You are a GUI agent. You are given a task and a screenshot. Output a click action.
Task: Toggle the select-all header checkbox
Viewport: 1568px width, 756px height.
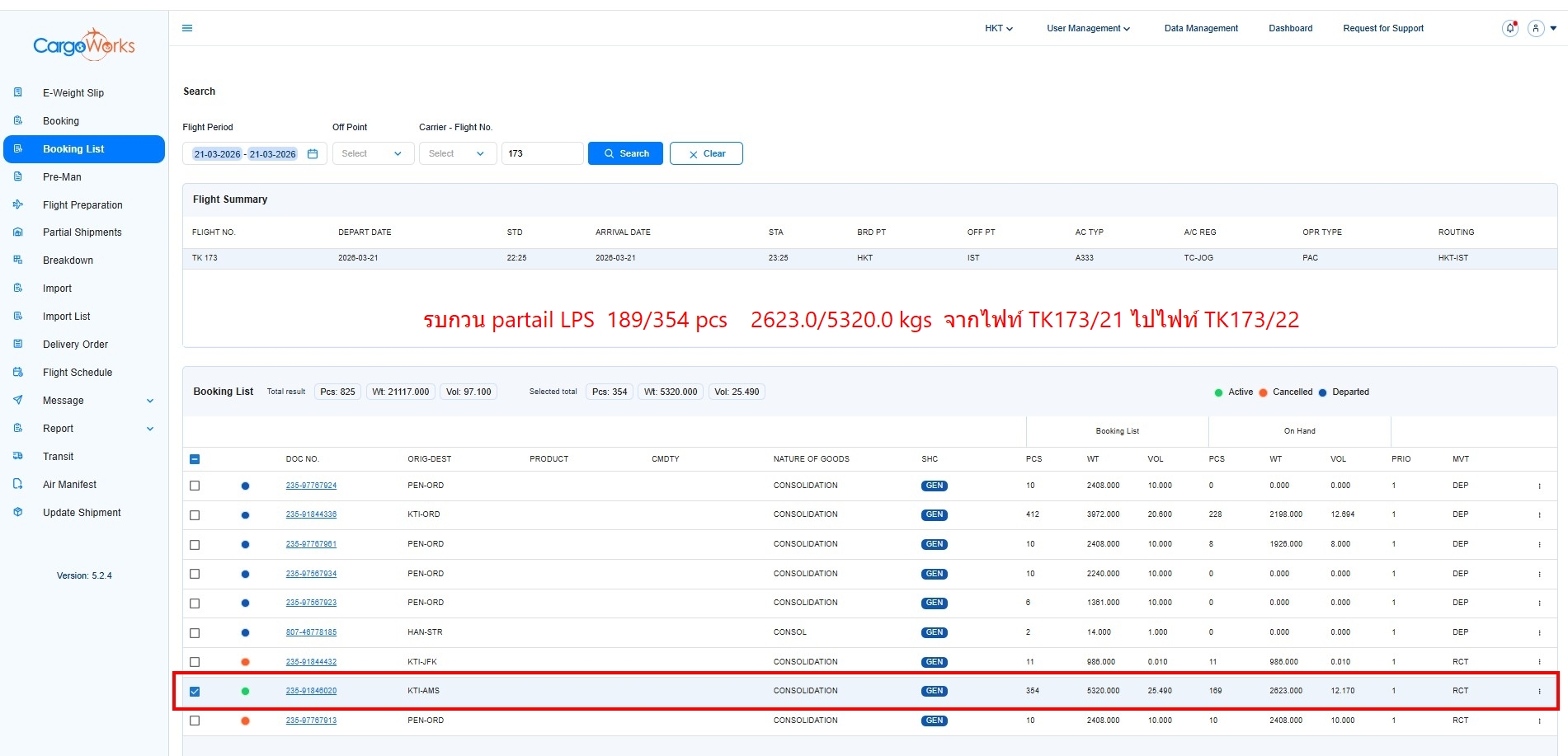point(195,459)
